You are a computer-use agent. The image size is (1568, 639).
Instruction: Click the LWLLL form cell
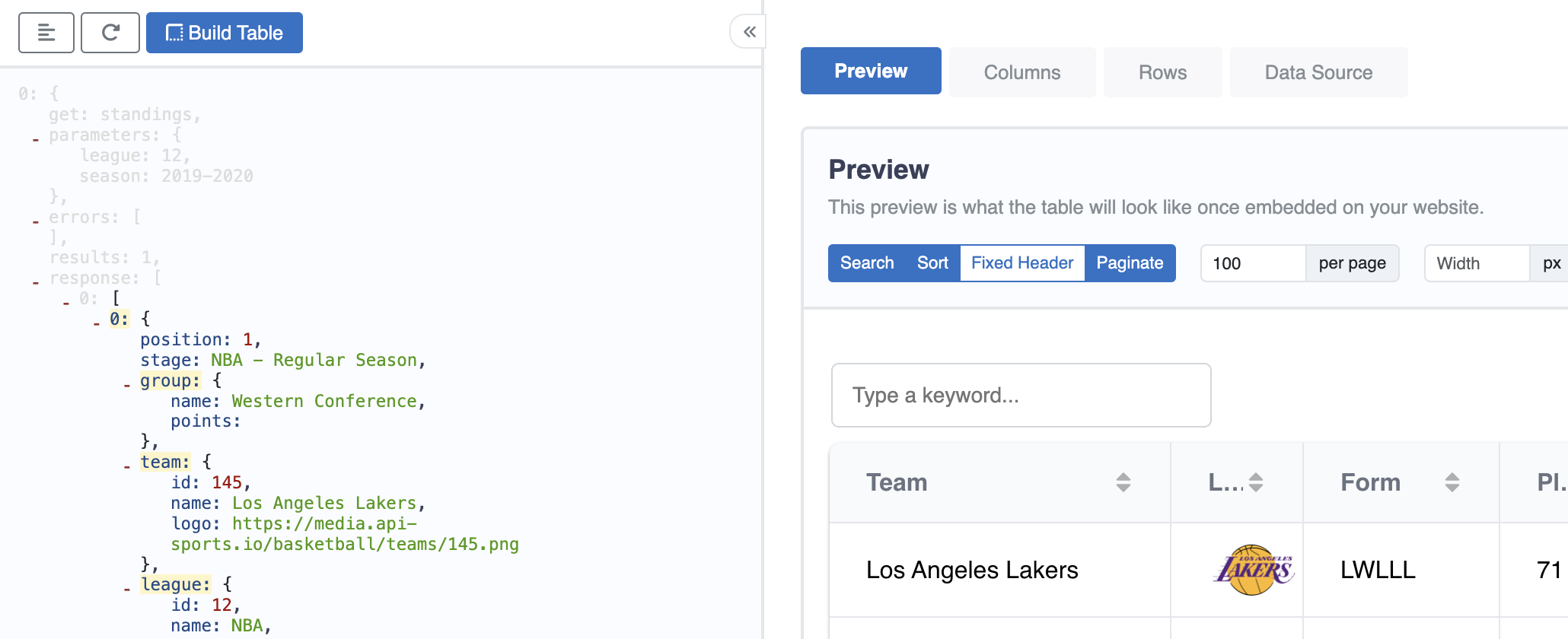[x=1401, y=570]
